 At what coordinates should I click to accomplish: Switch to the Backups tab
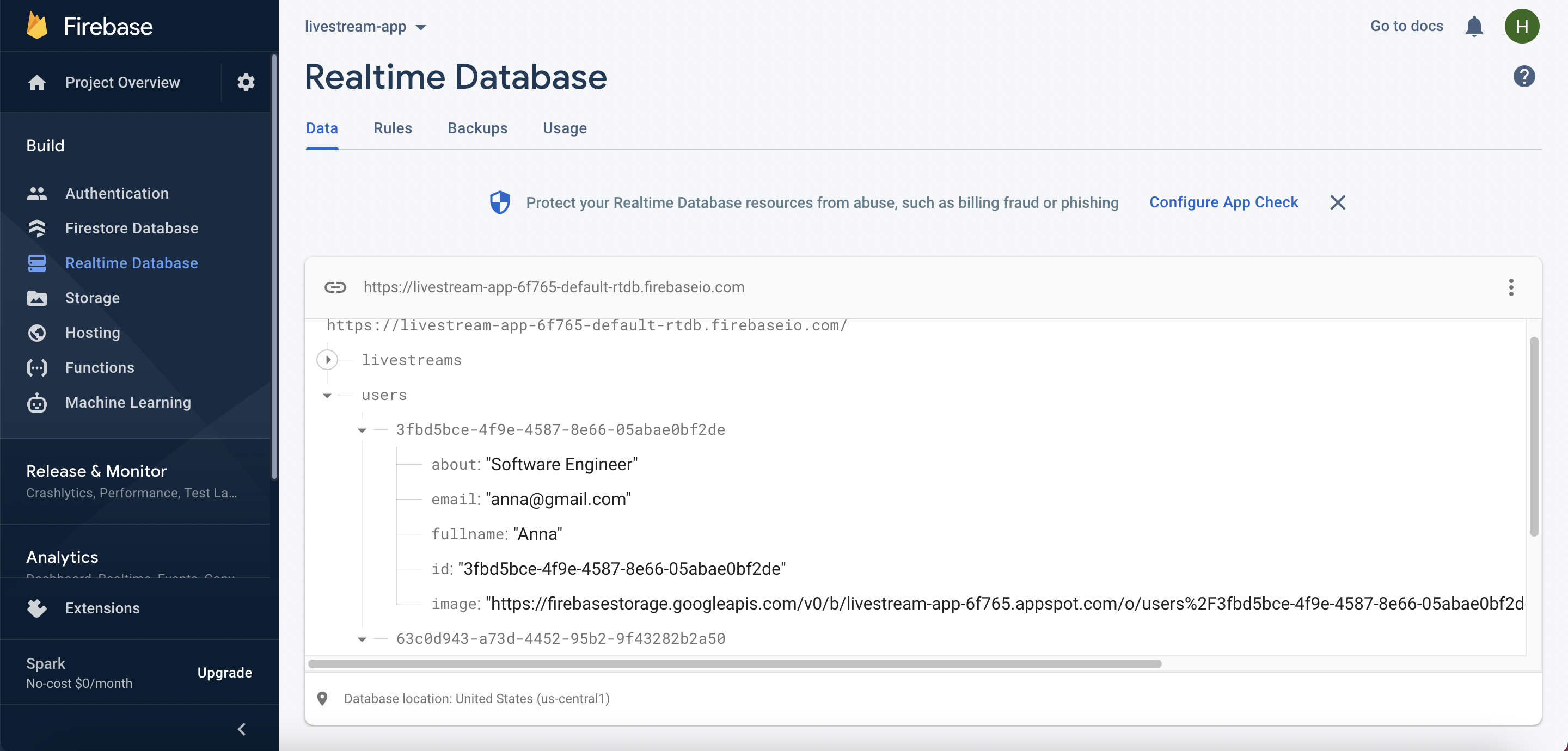coord(477,128)
